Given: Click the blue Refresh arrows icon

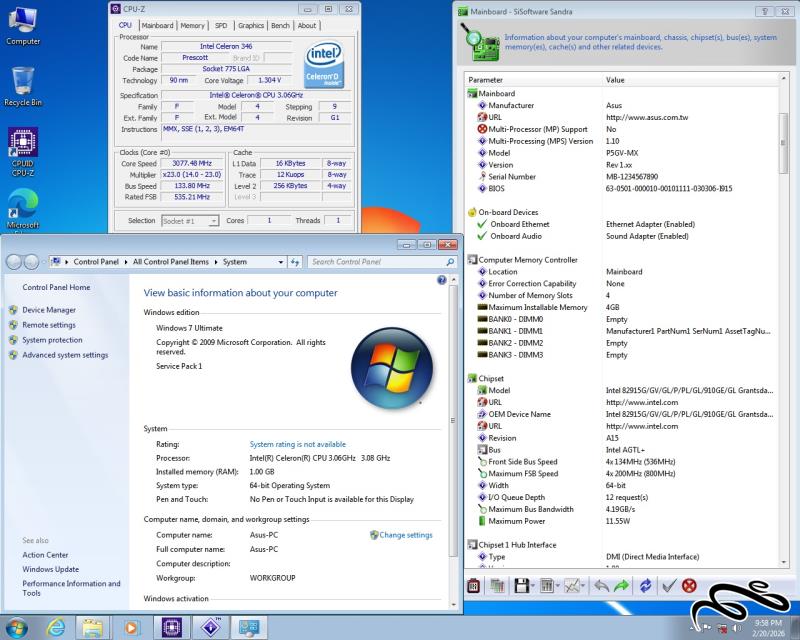Looking at the screenshot, I should pyautogui.click(x=645, y=586).
